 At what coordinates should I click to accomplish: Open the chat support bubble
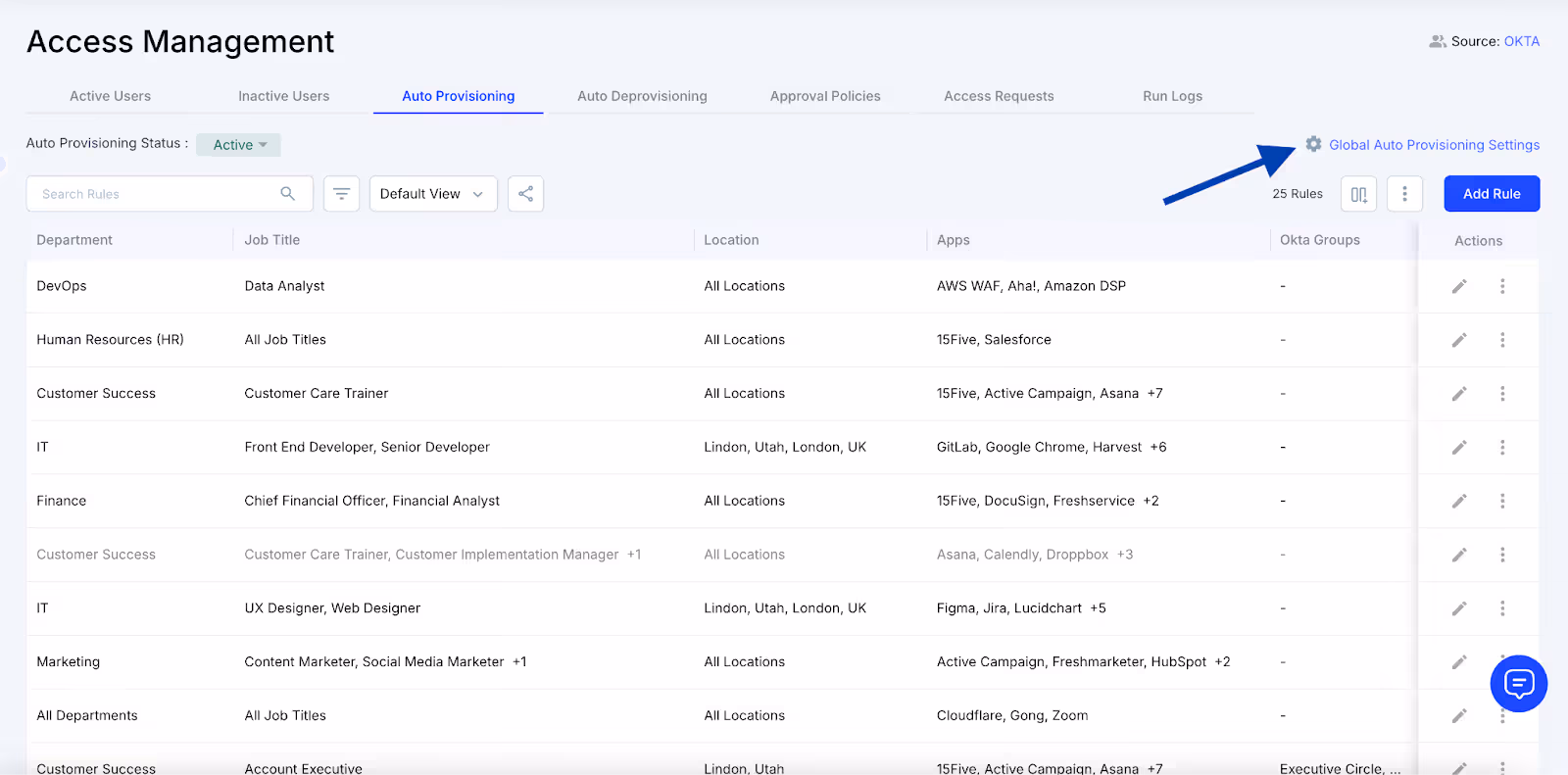click(1518, 683)
